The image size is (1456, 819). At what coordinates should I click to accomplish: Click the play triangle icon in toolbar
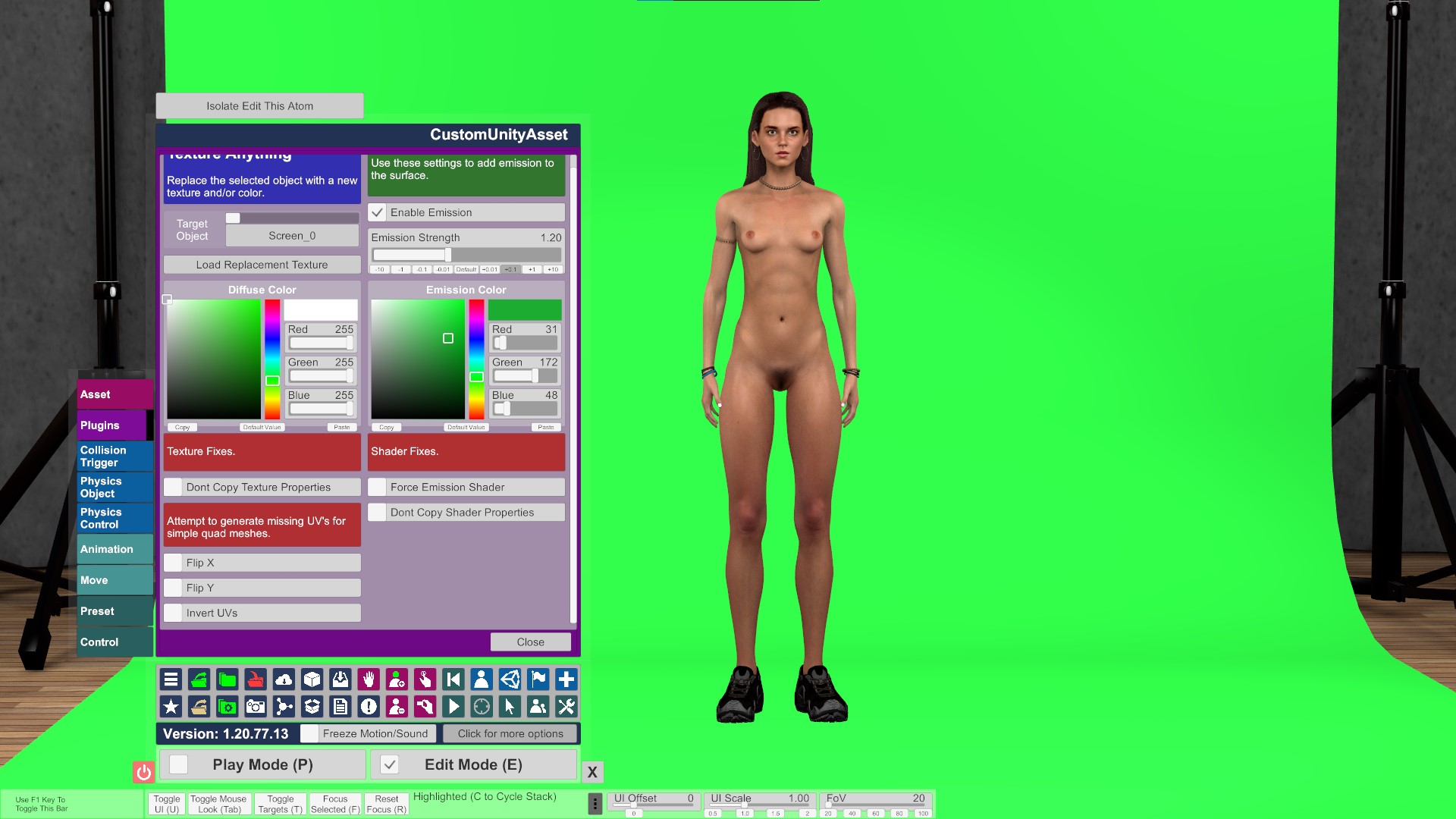(x=453, y=708)
